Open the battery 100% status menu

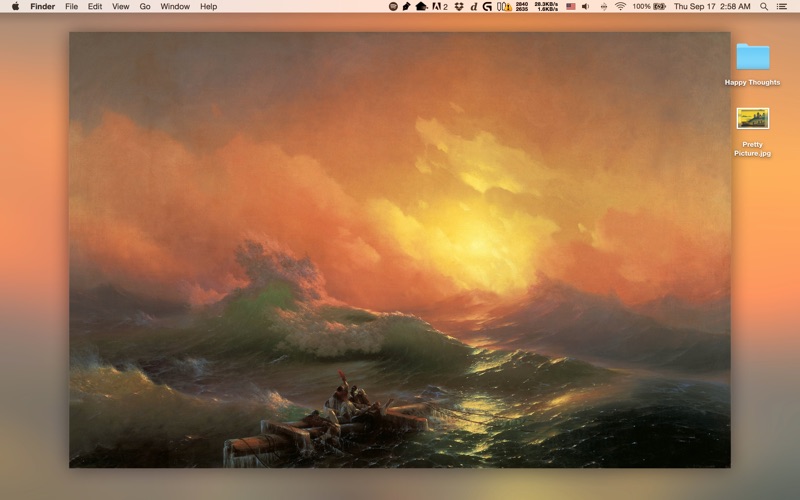pos(649,7)
